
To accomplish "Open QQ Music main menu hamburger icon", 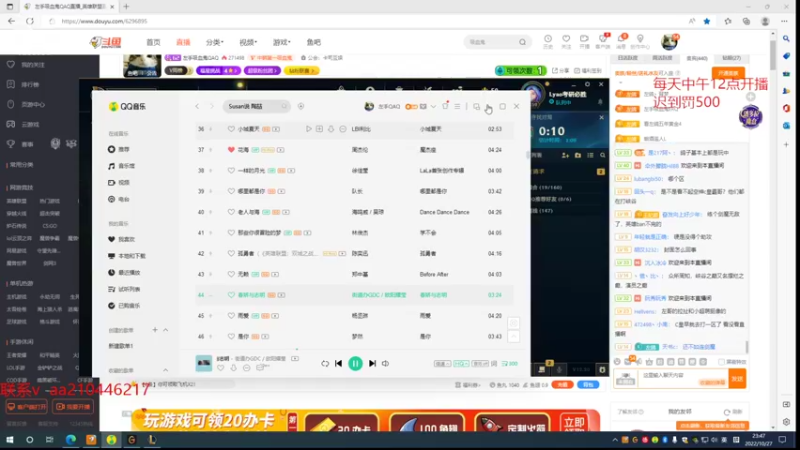I will pos(457,106).
